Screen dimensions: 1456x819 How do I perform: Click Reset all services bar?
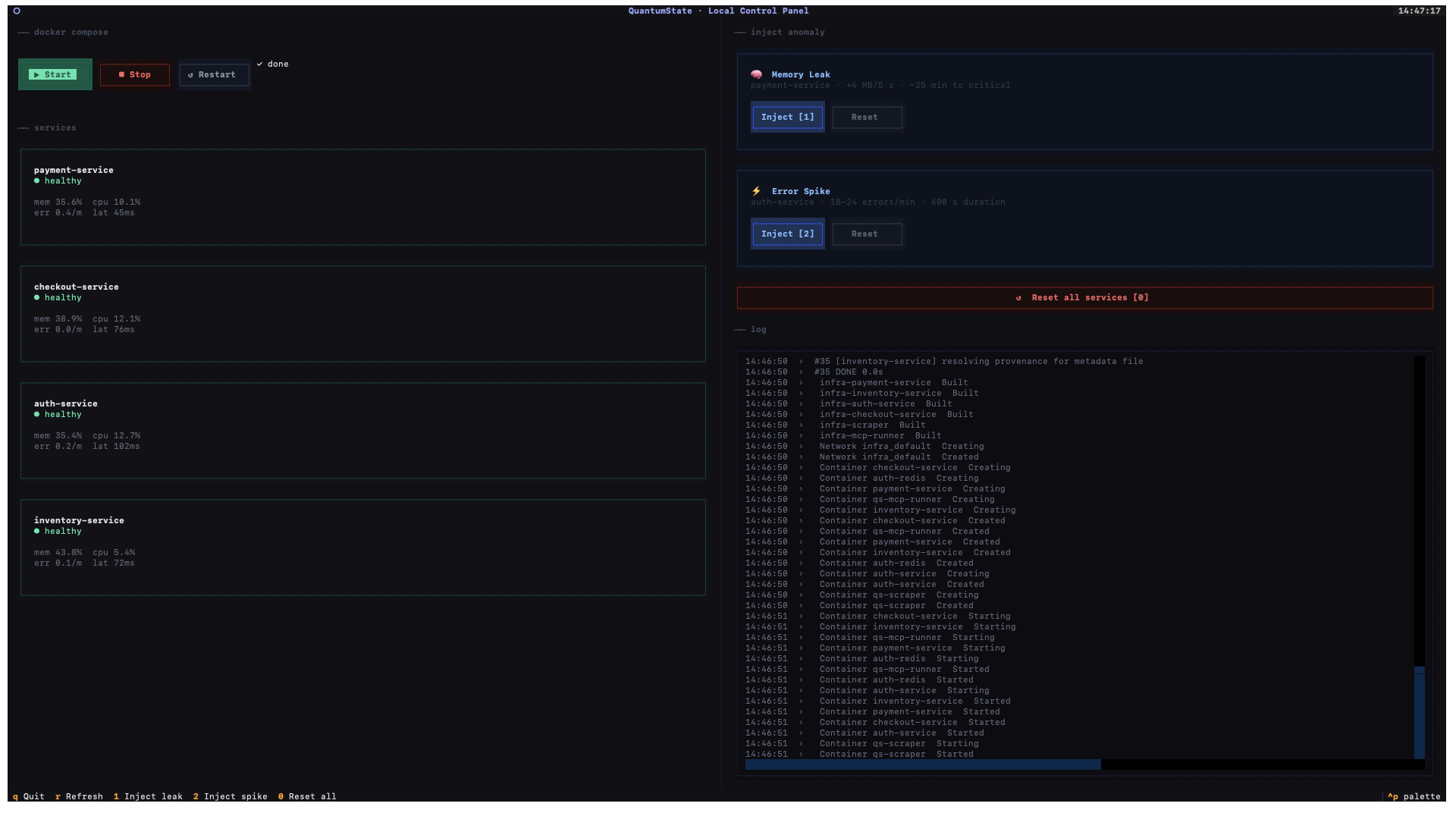point(1084,298)
